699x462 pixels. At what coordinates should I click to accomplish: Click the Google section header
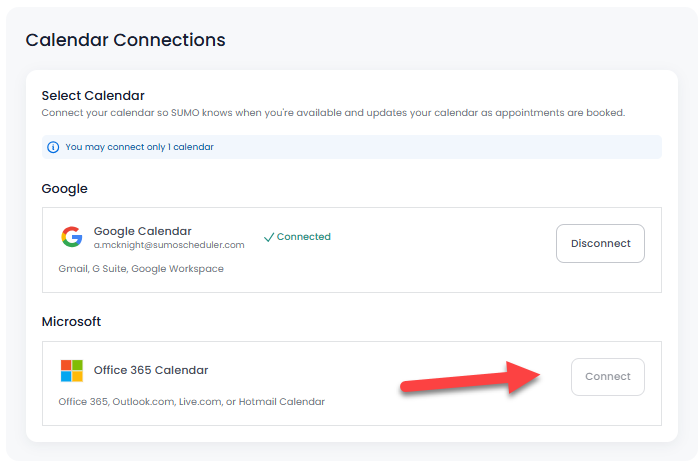click(65, 189)
